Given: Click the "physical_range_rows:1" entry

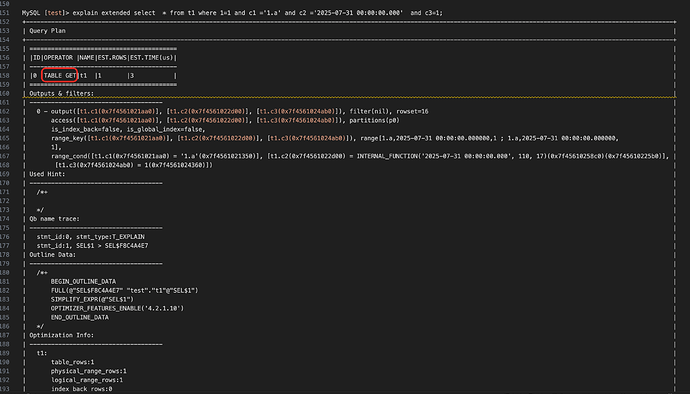Looking at the screenshot, I should [89, 371].
